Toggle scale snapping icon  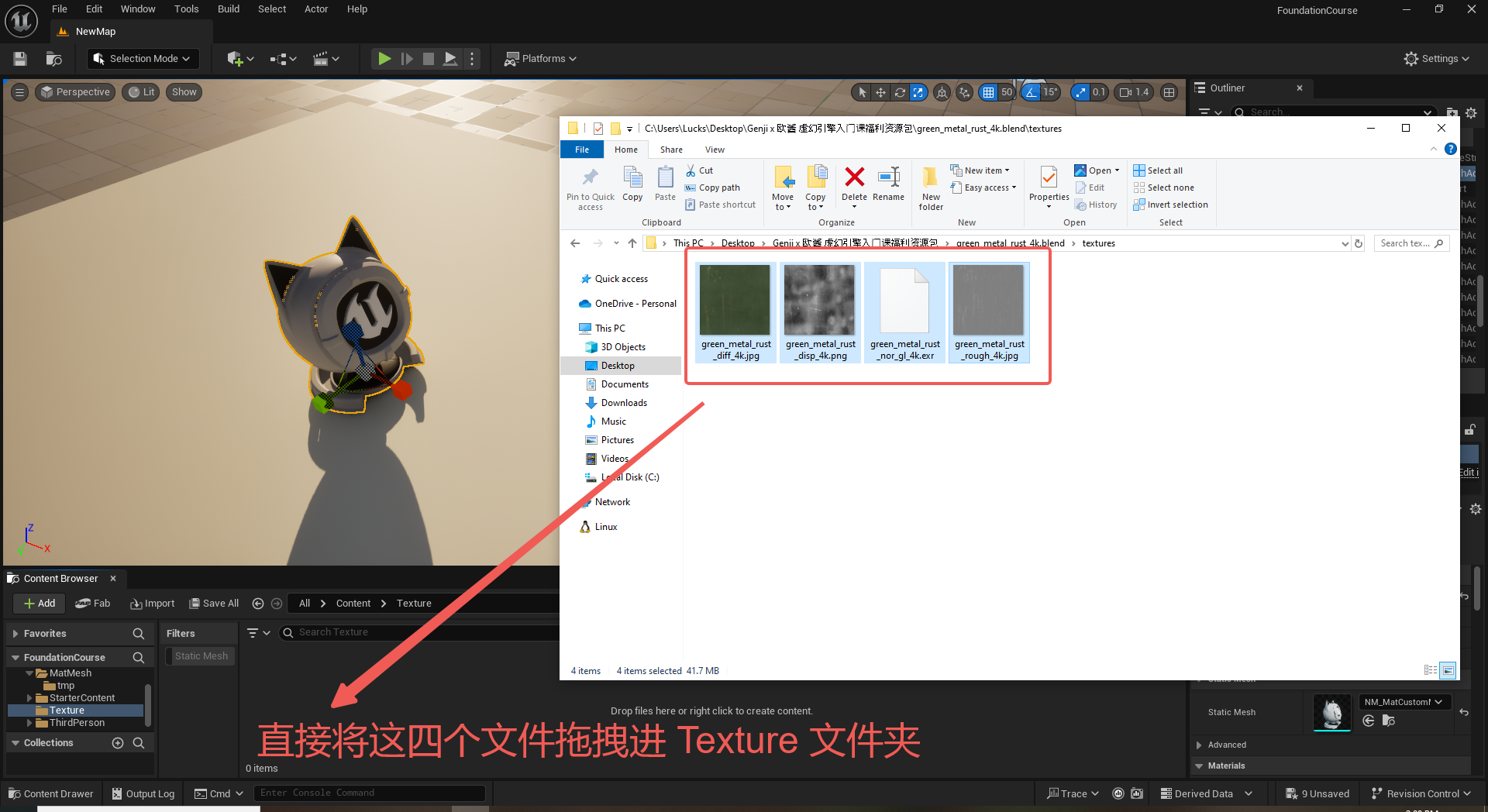pyautogui.click(x=1080, y=92)
